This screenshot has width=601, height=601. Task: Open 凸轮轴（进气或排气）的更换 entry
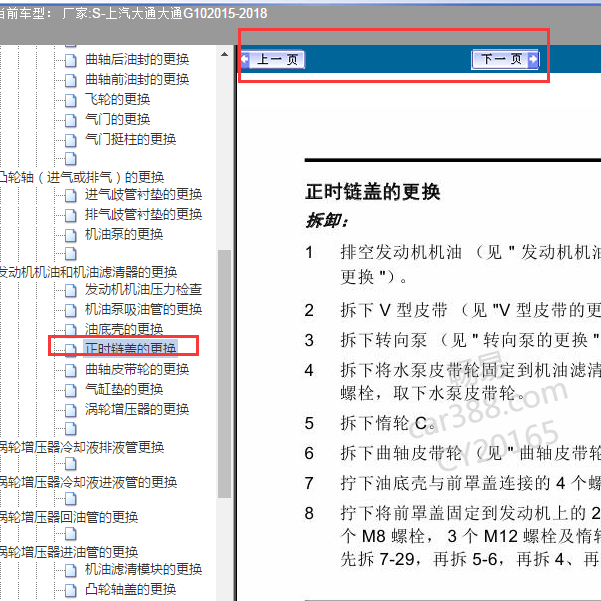tap(82, 177)
